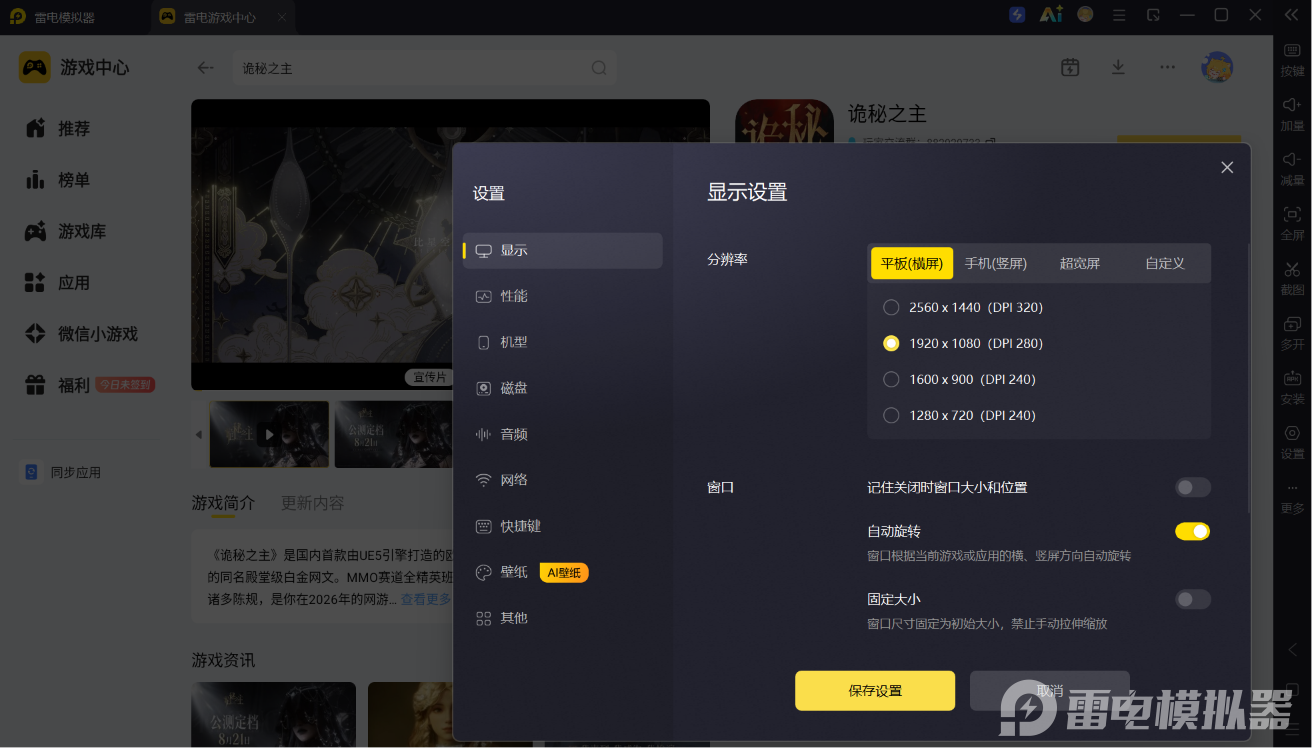Switch to 游戏简介 tab
The height and width of the screenshot is (748, 1312).
(223, 503)
